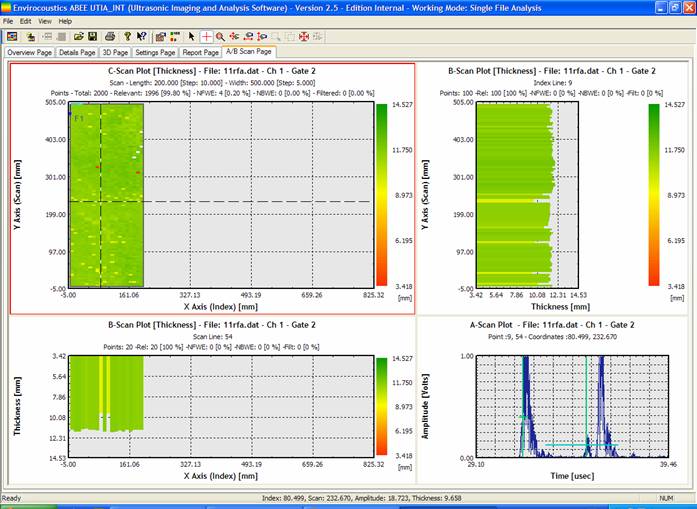Click the greyed square toolbar icon

coord(62,36)
